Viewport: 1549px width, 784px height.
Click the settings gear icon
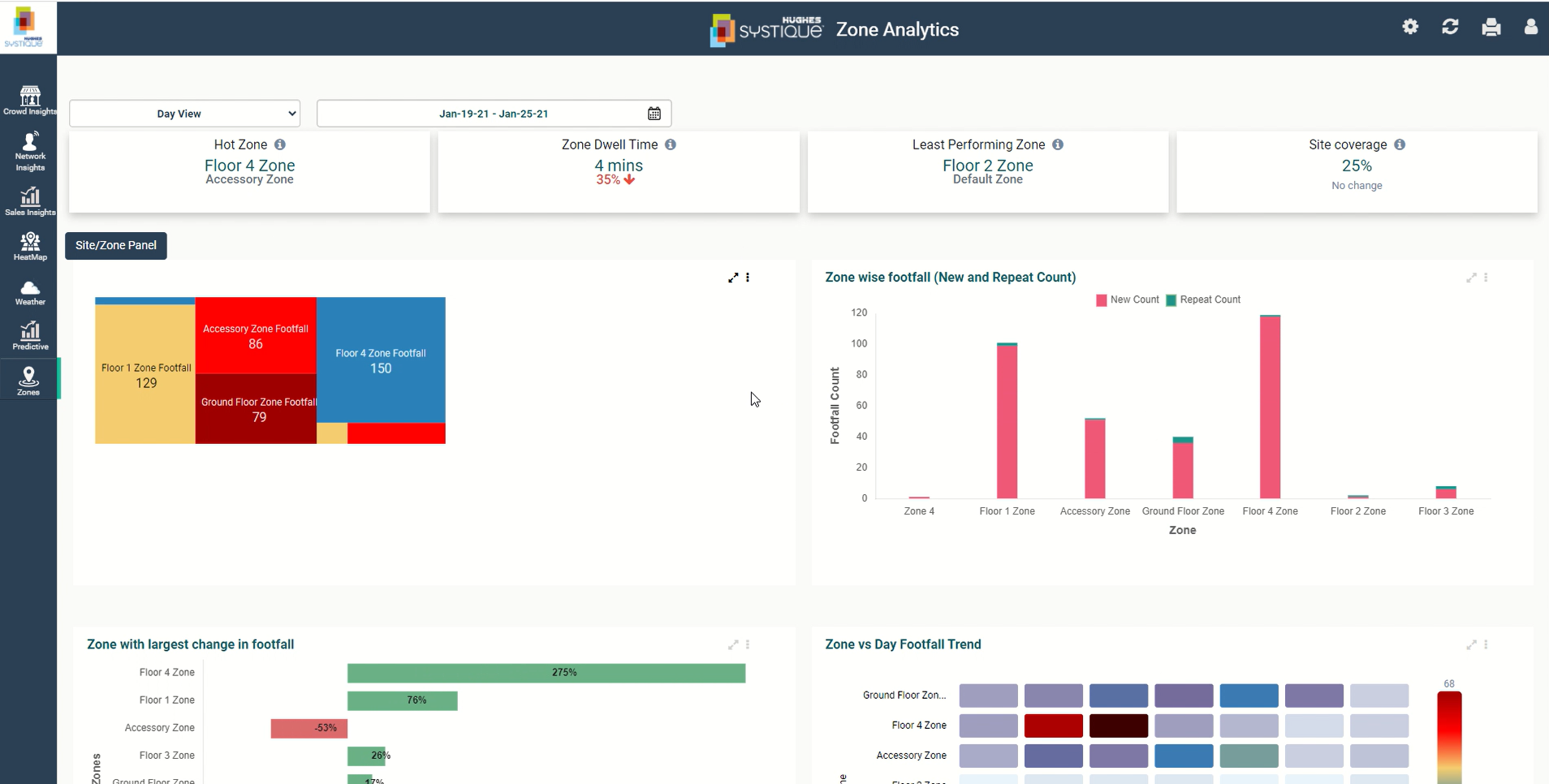(x=1410, y=27)
